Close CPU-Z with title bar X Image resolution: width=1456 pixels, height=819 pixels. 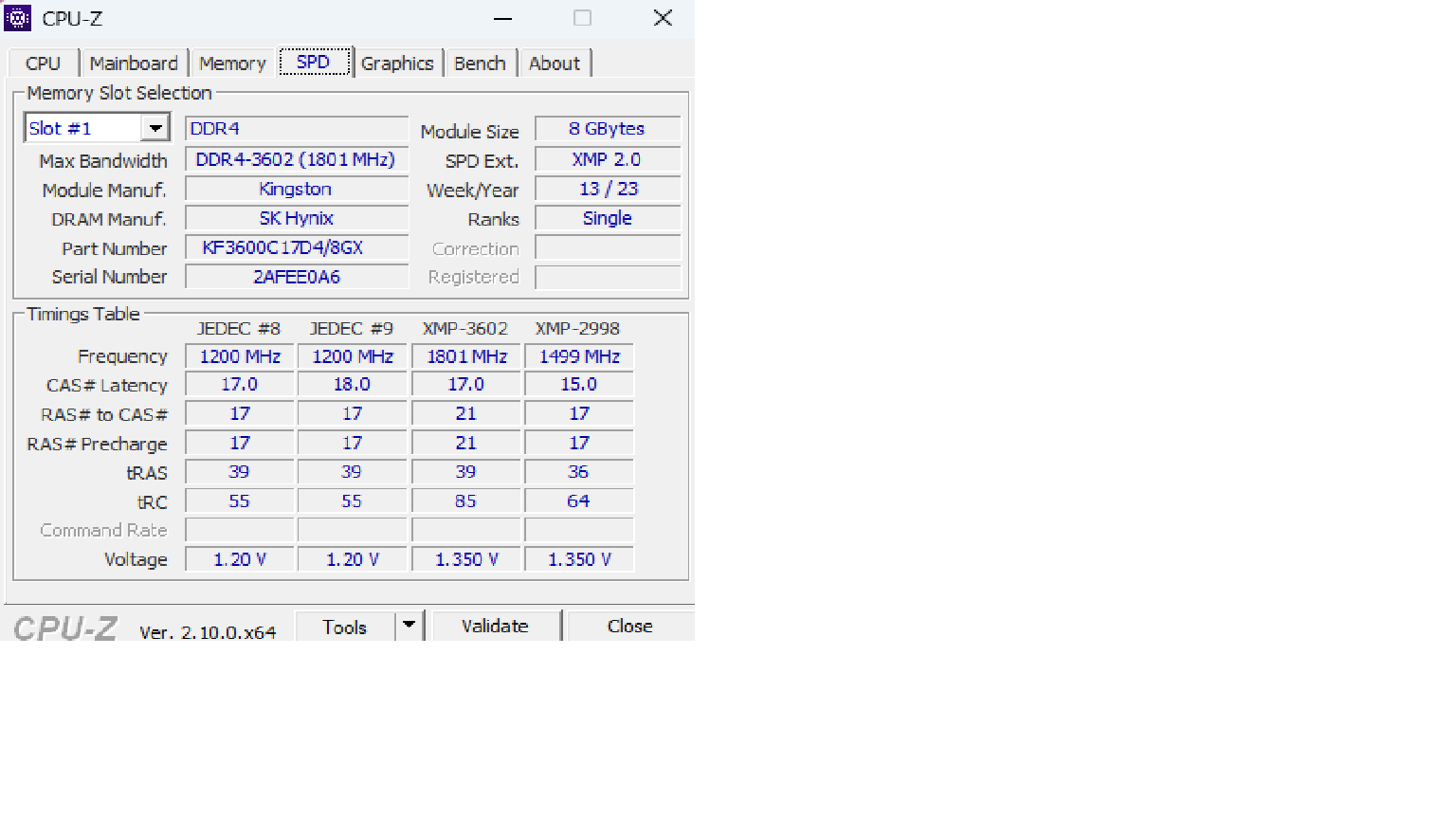(x=664, y=18)
